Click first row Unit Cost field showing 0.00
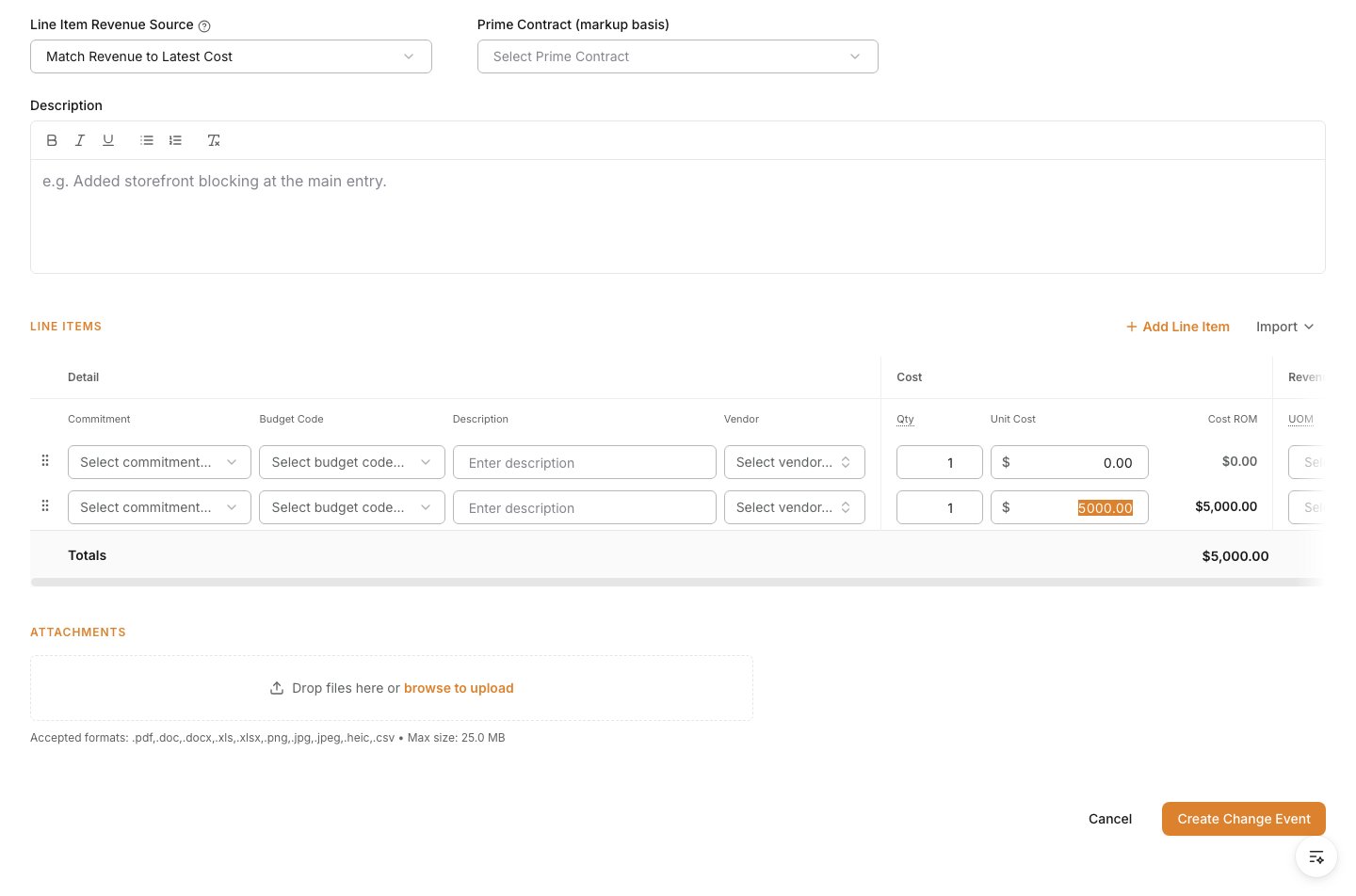Viewport: 1356px width, 896px height. 1070,462
